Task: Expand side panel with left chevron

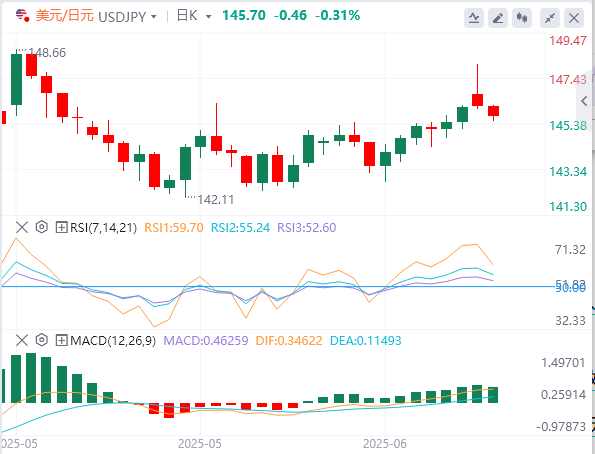Action: (585, 101)
